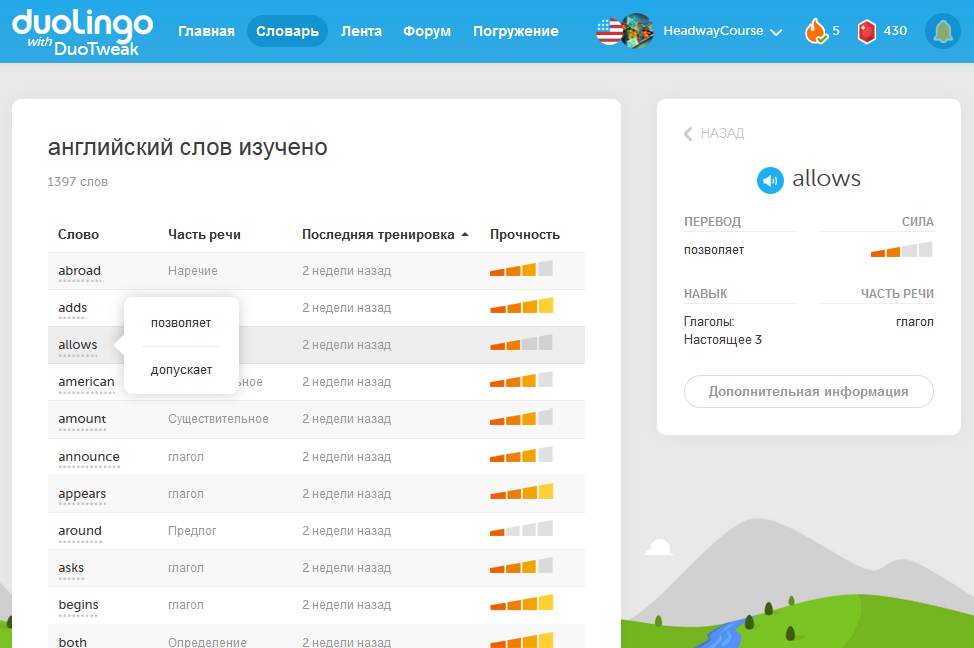974x648 pixels.
Task: Click the last practice cell for asks
Action: click(347, 568)
